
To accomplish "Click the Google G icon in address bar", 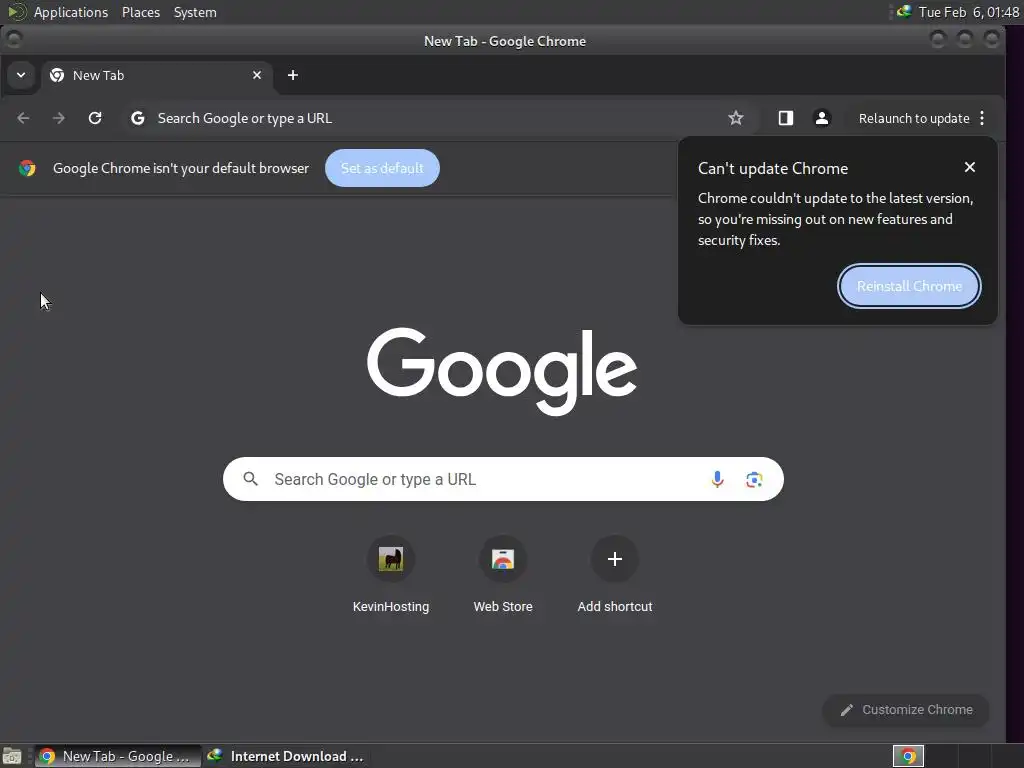I will point(137,118).
